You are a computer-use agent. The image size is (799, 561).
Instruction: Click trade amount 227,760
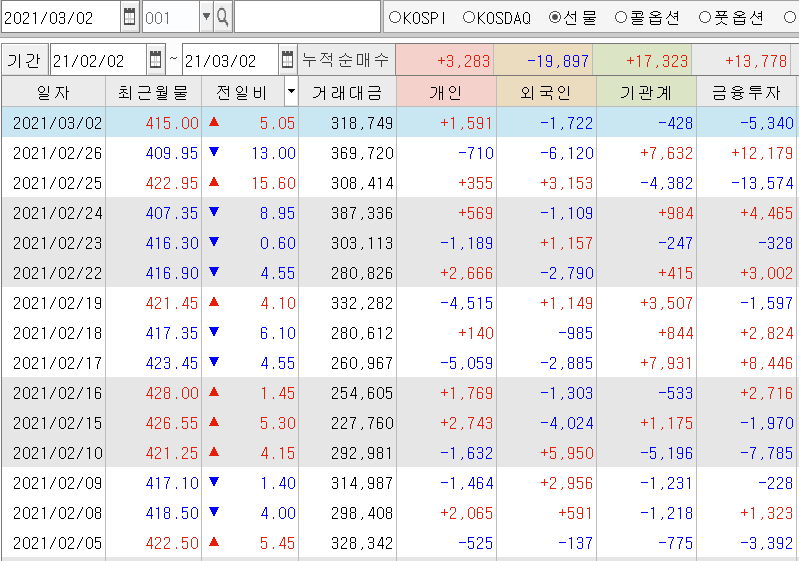[362, 423]
